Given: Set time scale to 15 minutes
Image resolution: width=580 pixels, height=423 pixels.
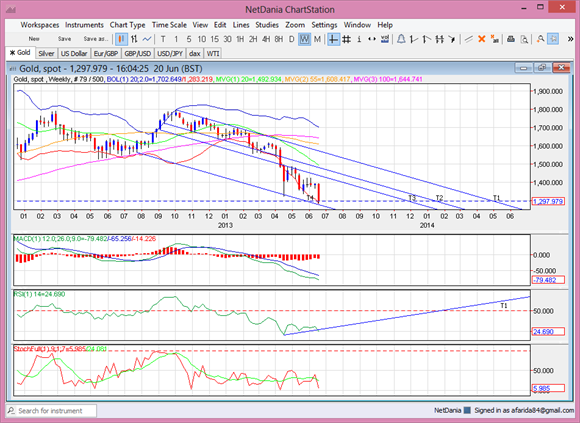Looking at the screenshot, I should click(215, 39).
